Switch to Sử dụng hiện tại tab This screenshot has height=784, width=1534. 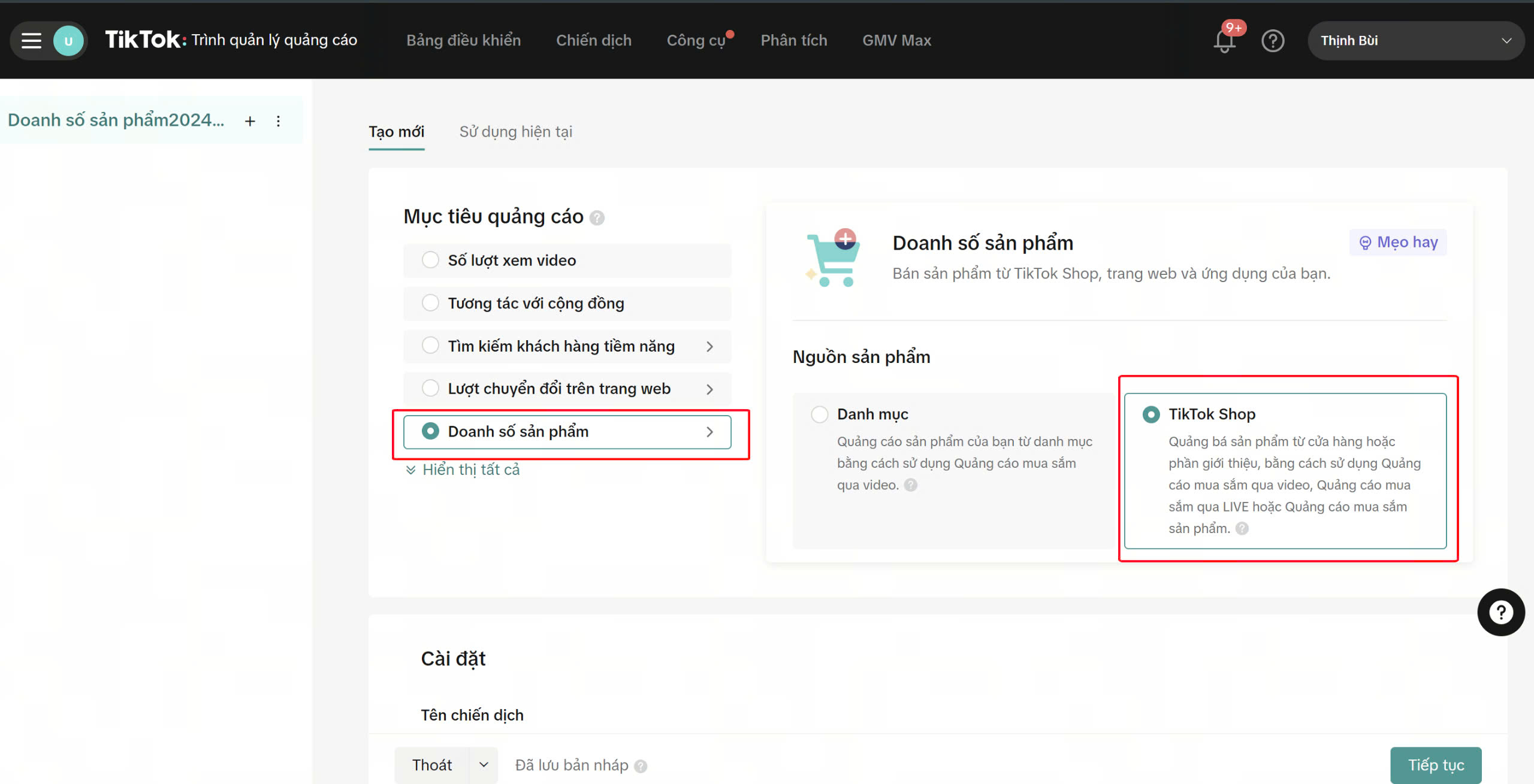tap(515, 132)
